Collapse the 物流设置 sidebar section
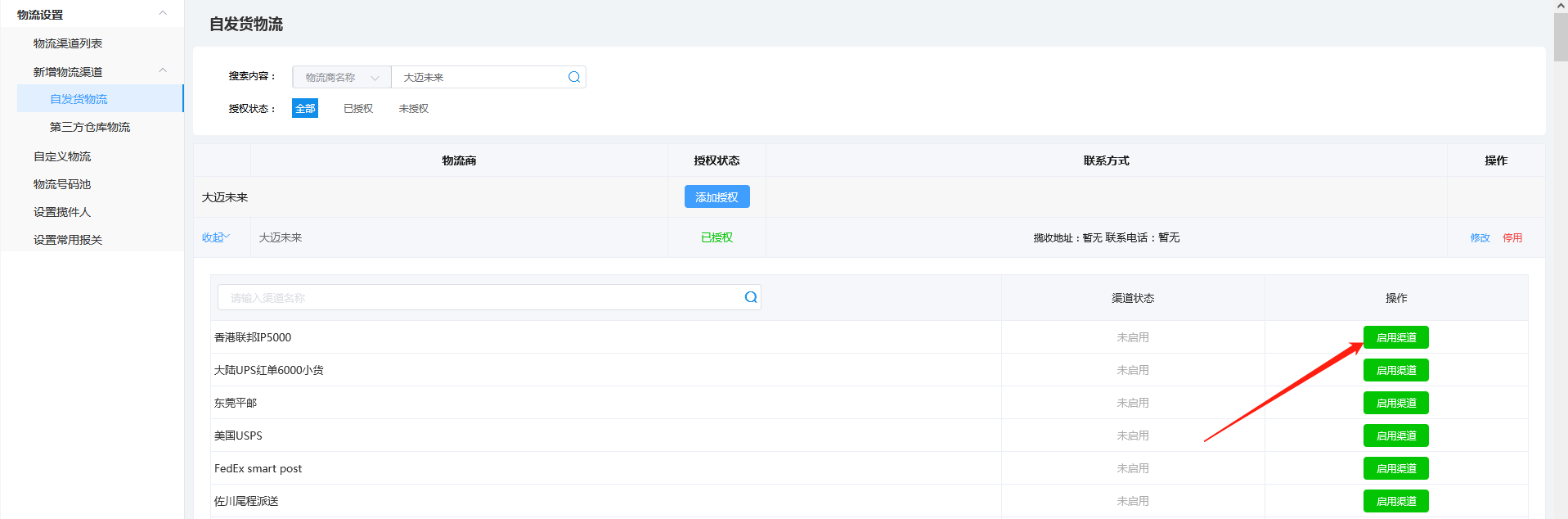The height and width of the screenshot is (519, 1568). tap(162, 14)
